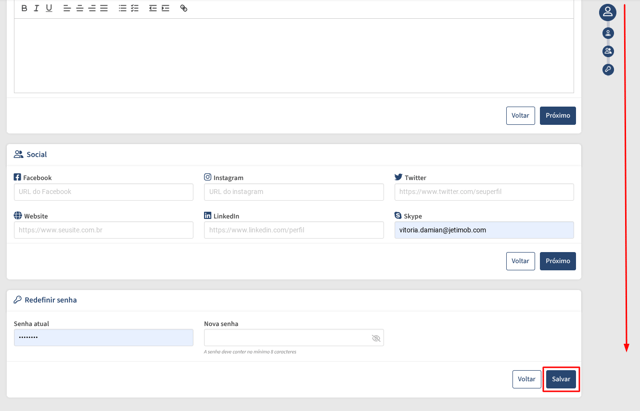This screenshot has width=640, height=411.
Task: Increase indent in editor toolbar
Action: pyautogui.click(x=165, y=8)
